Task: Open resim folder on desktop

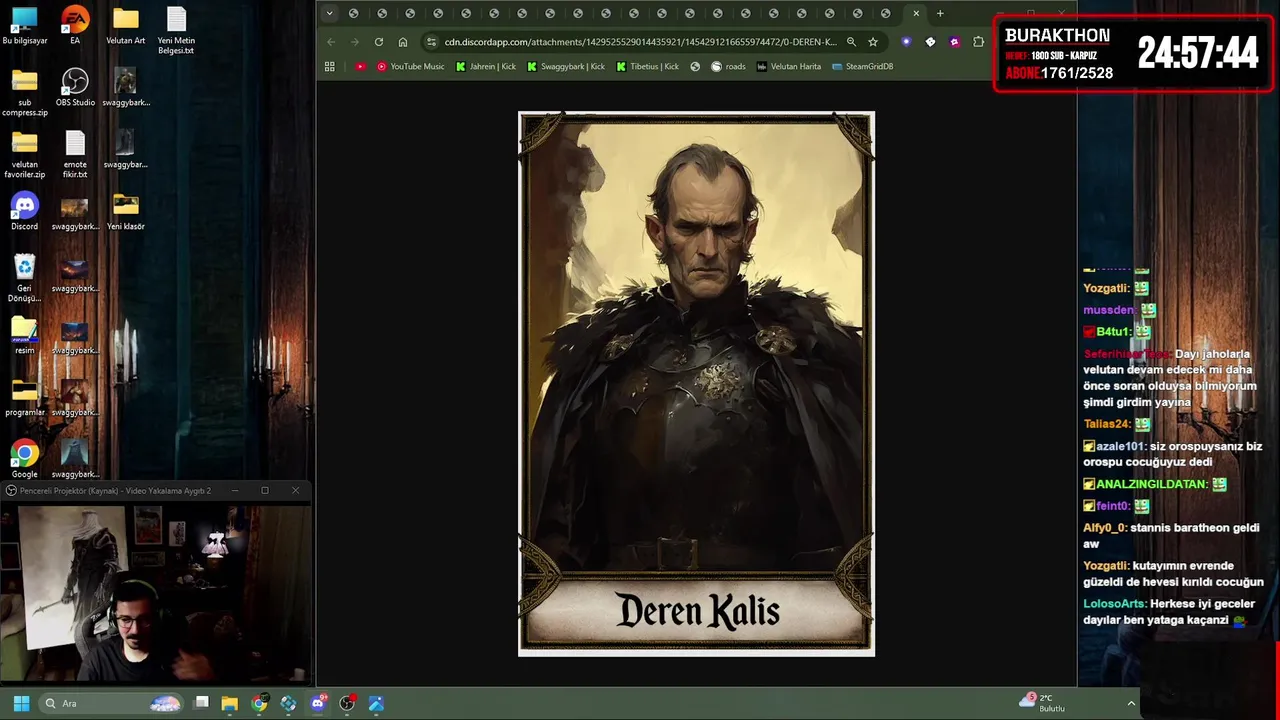Action: point(24,336)
